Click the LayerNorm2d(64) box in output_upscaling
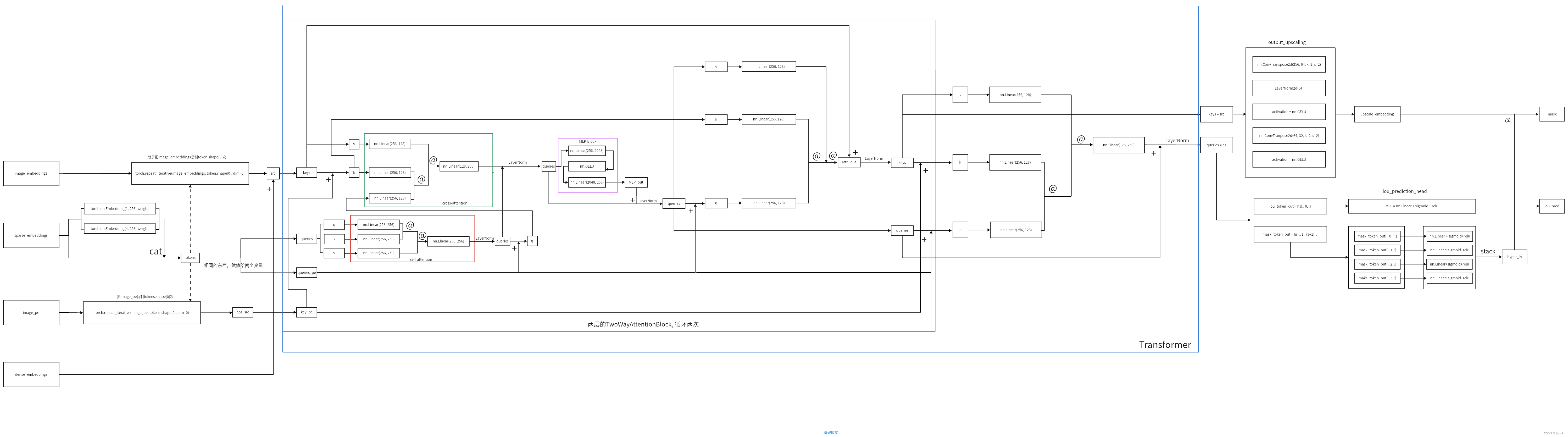 (1289, 88)
